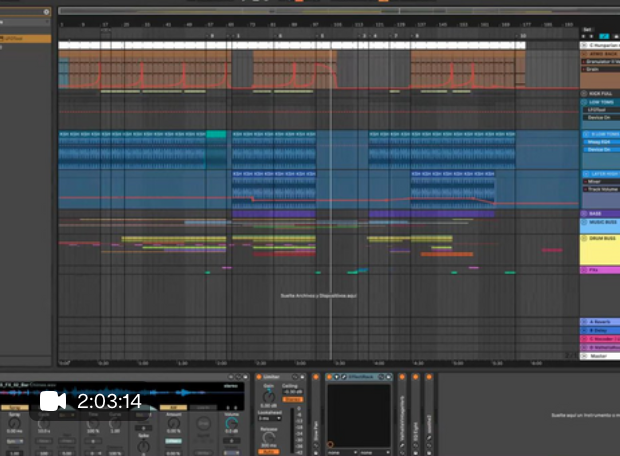620x456 pixels.
Task: Click the Set locator button
Action: (x=588, y=30)
